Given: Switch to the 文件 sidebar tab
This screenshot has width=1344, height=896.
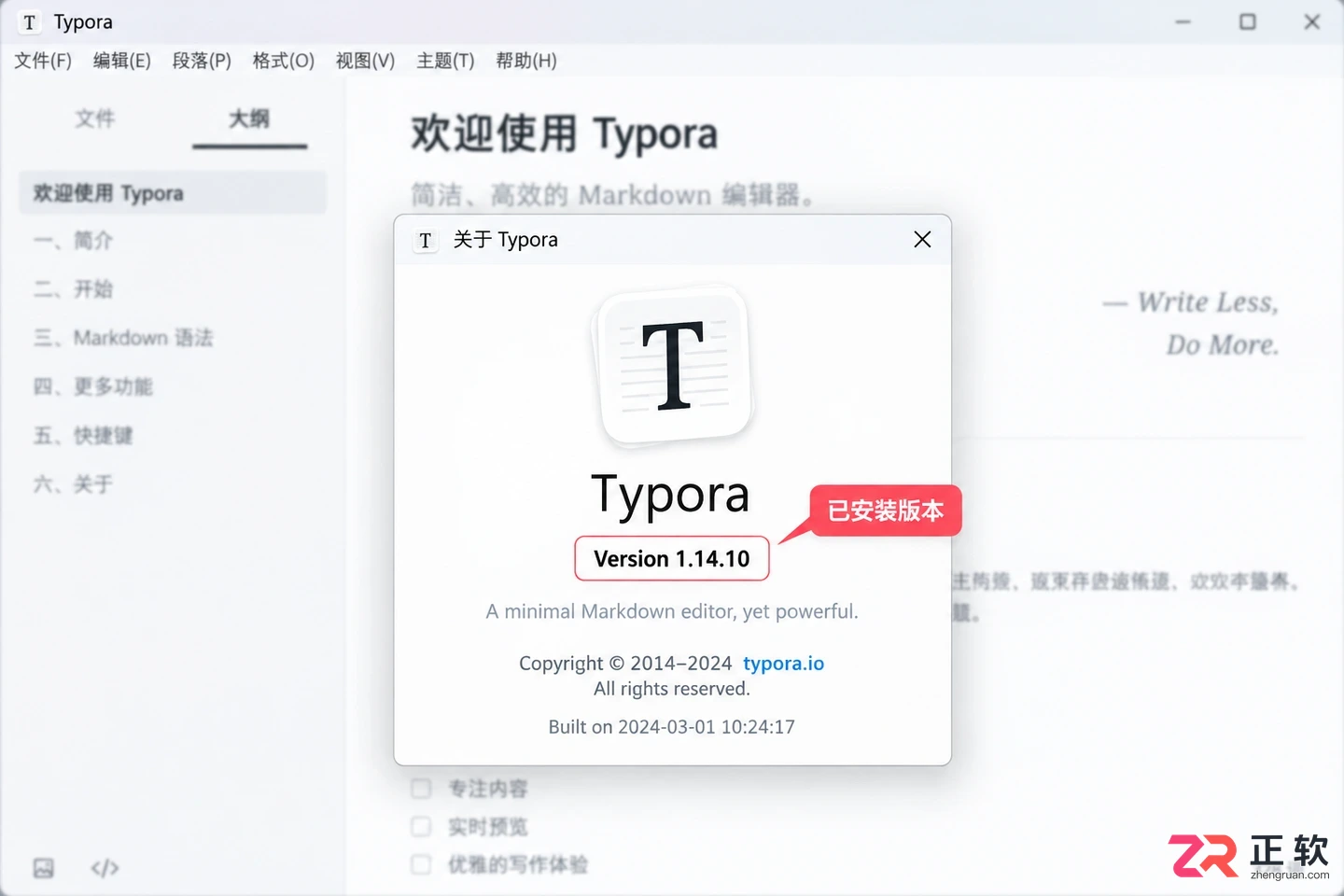Looking at the screenshot, I should (95, 119).
